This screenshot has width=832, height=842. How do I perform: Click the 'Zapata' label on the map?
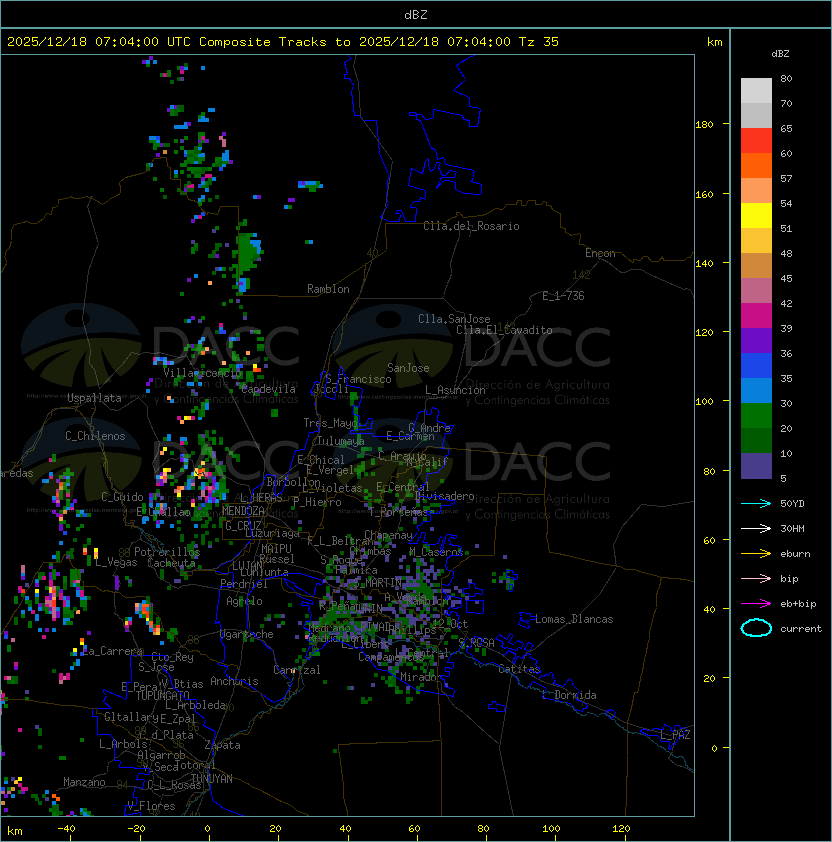pyautogui.click(x=222, y=745)
